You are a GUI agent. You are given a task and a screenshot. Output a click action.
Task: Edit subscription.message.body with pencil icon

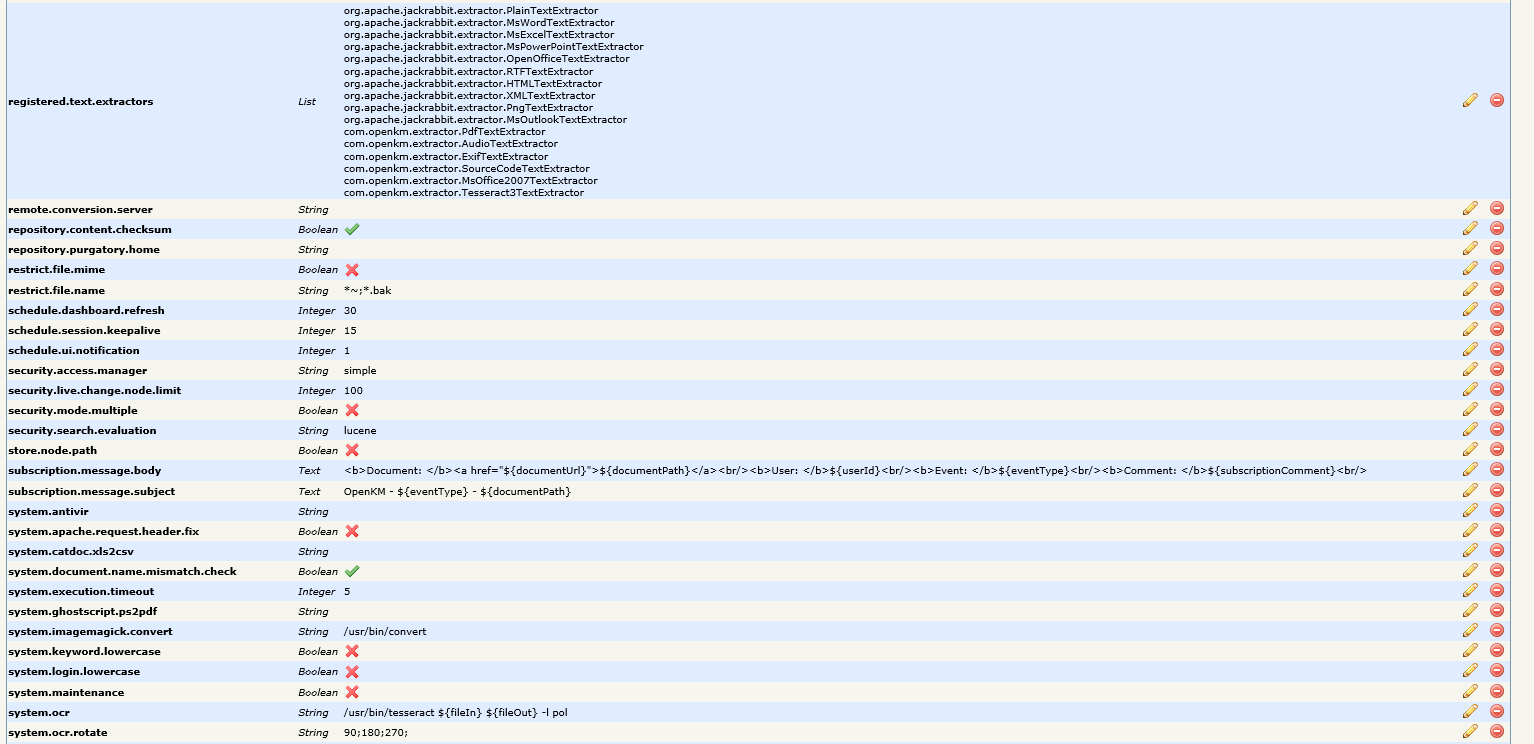[1469, 469]
